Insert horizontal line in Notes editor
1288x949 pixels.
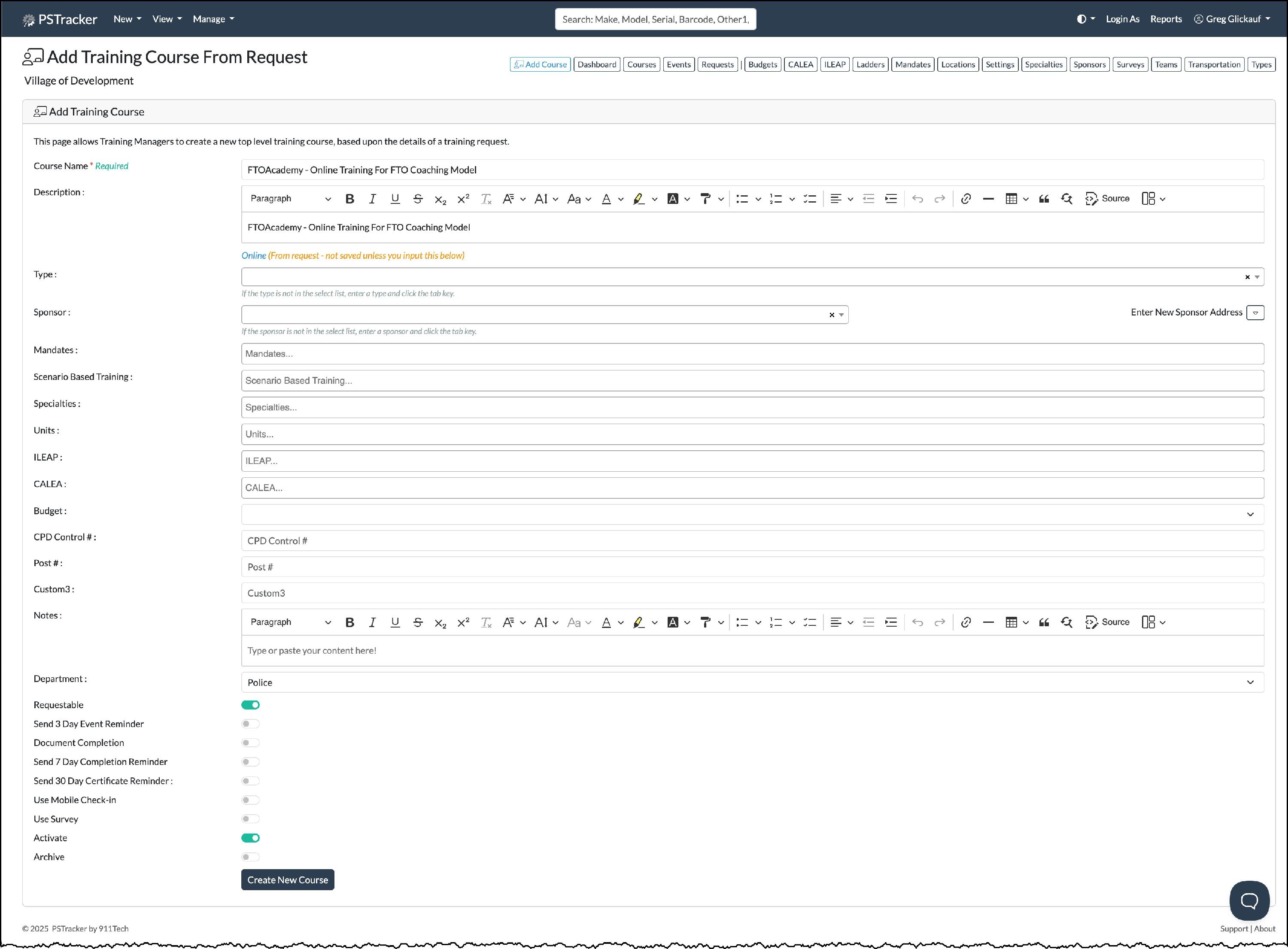click(988, 622)
